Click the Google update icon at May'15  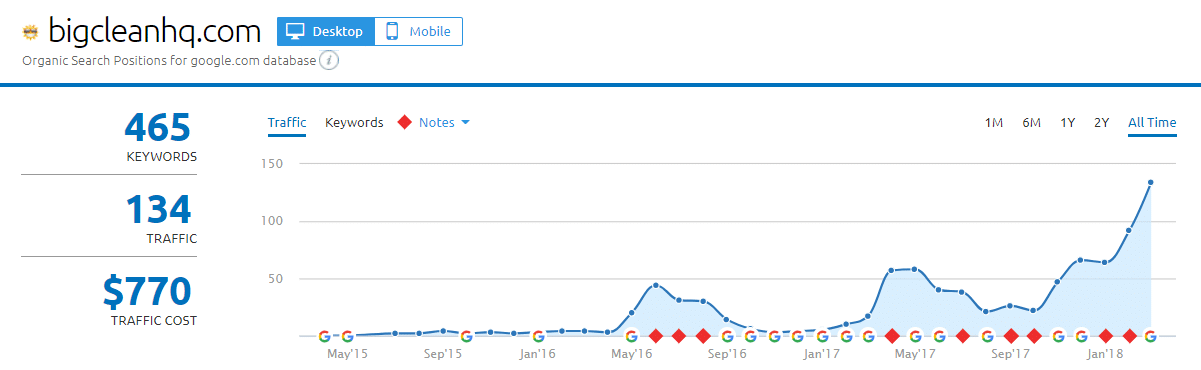pos(347,336)
